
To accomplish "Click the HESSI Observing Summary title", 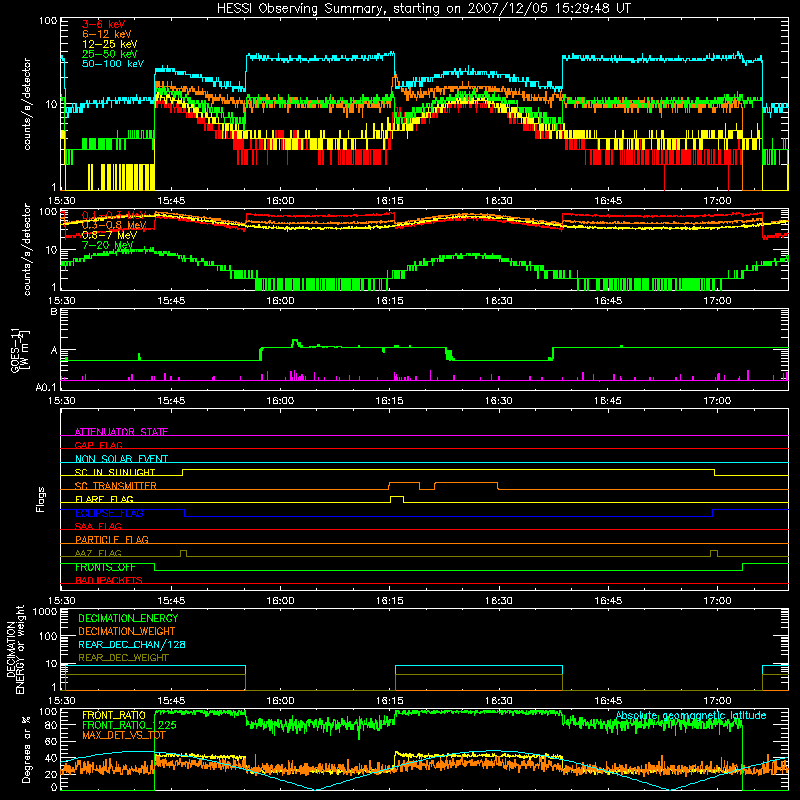I will (x=423, y=8).
